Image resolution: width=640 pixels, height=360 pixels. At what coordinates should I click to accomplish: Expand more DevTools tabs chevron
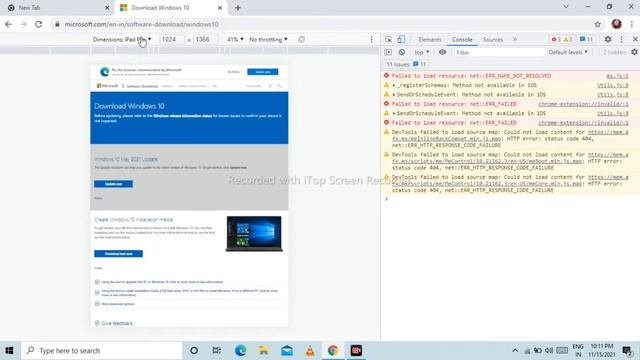[515, 39]
